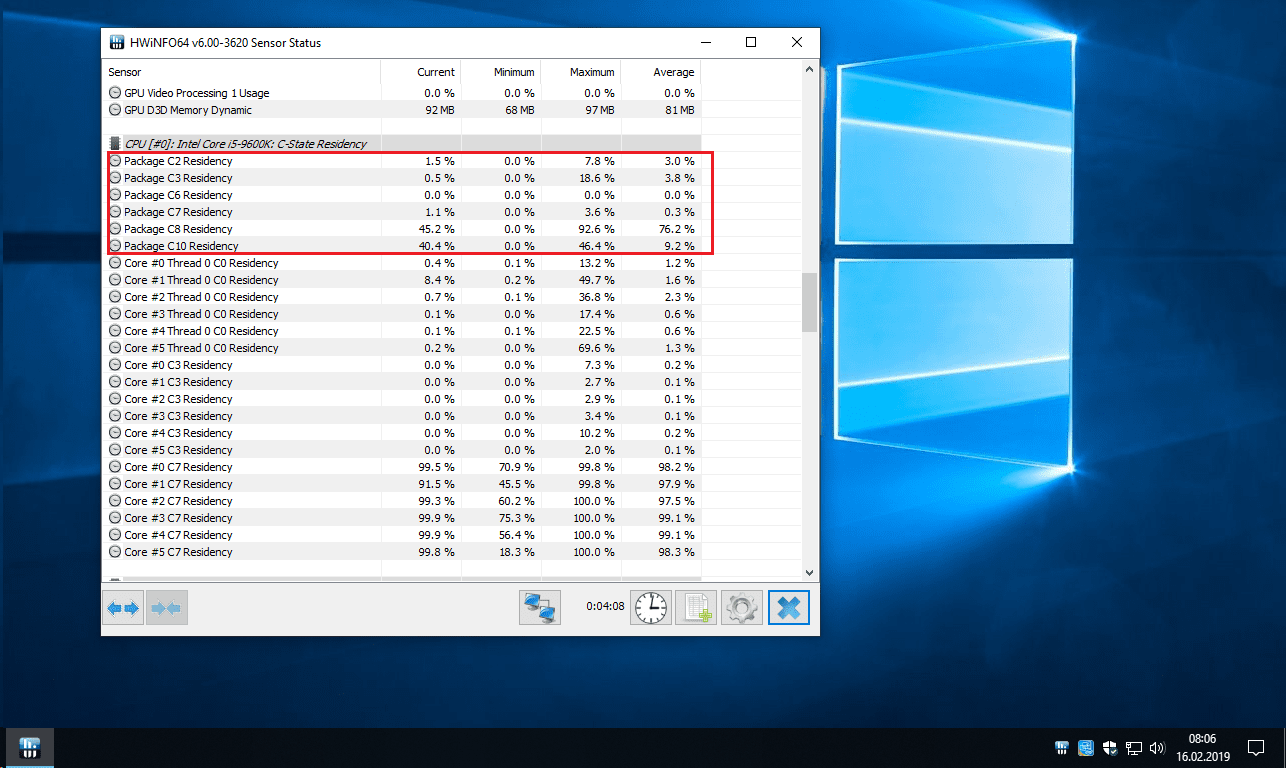1286x768 pixels.
Task: Maximize the HWiNFO64 Sensor Status window
Action: click(751, 42)
